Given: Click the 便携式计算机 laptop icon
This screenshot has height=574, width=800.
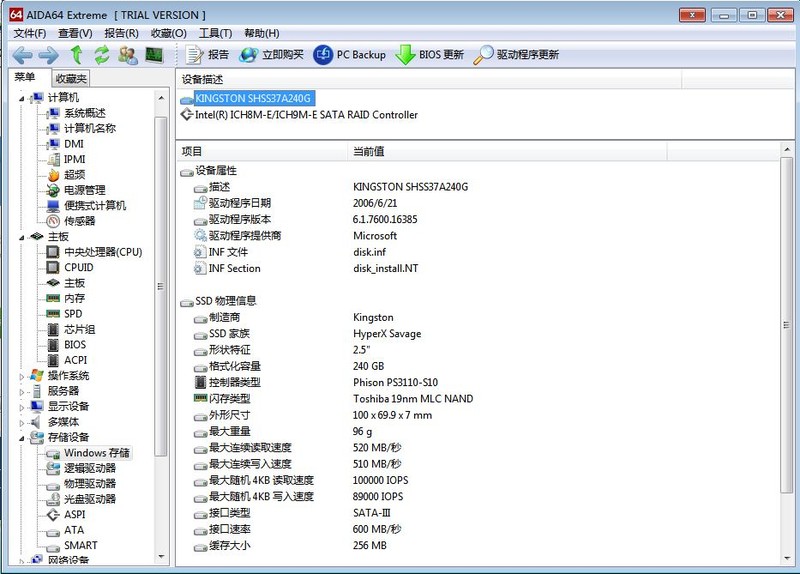Looking at the screenshot, I should (x=53, y=206).
